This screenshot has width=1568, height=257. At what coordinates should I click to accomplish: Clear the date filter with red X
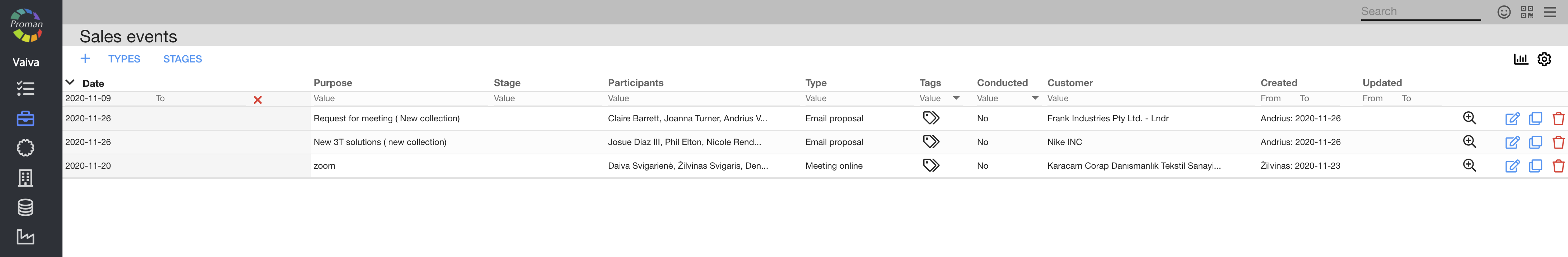257,100
